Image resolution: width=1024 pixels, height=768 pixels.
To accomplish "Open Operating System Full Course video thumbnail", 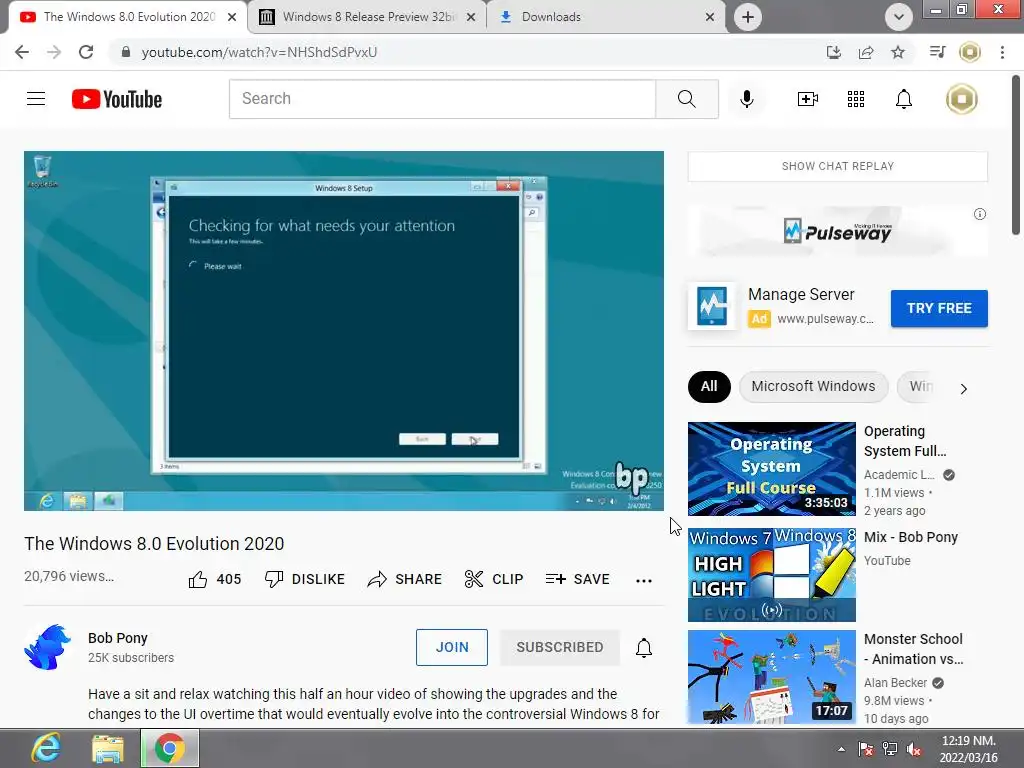I will [x=771, y=469].
